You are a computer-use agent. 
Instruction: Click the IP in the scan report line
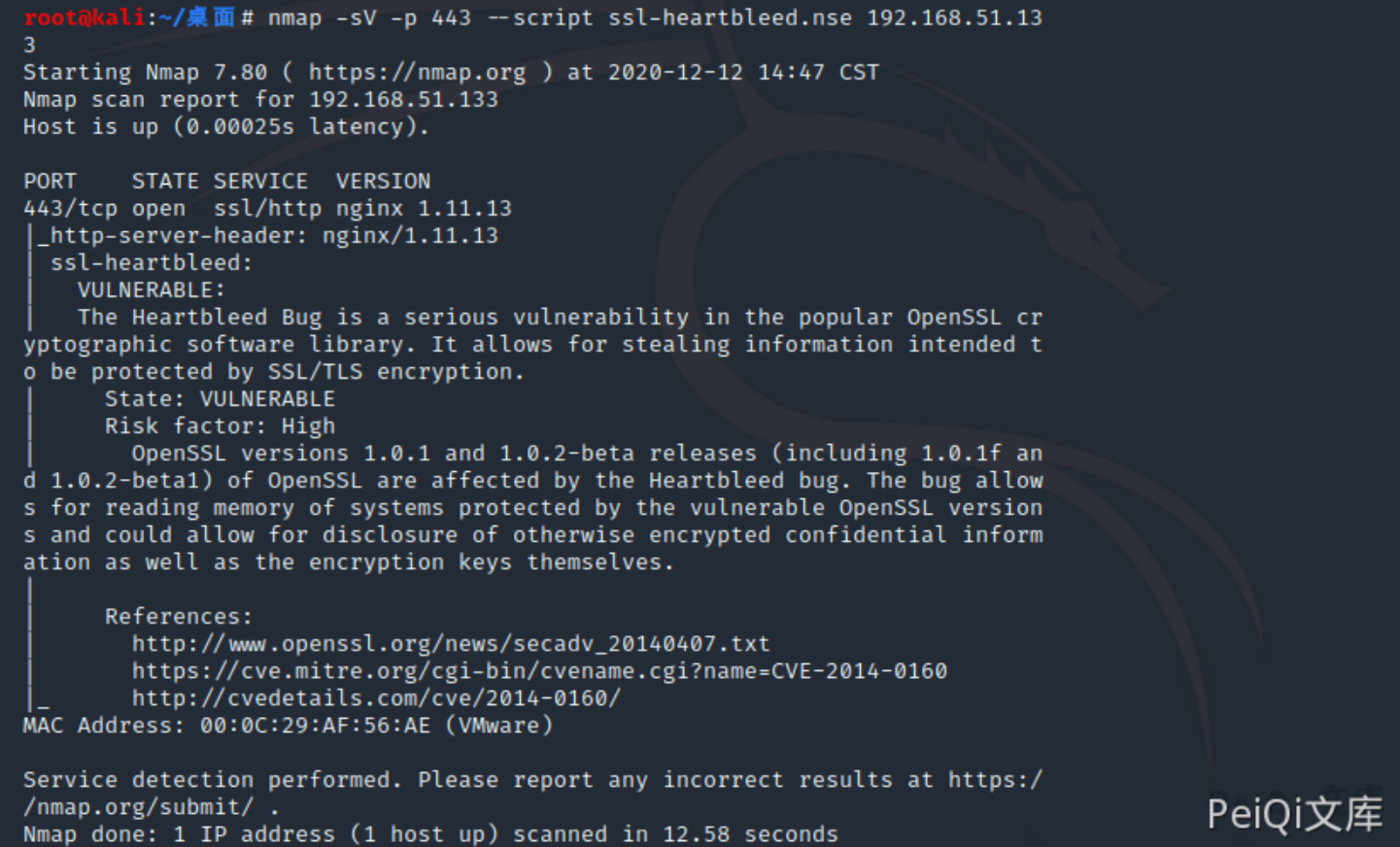tap(403, 100)
